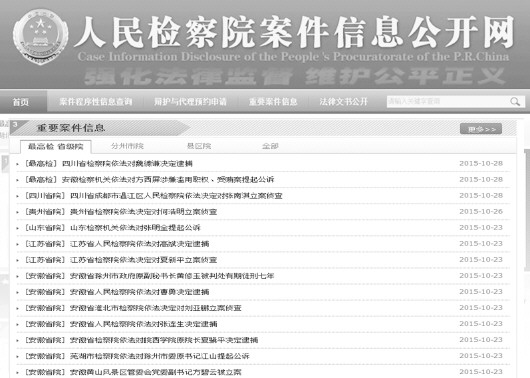Click the site title 人民检察院案件信息公开网
This screenshot has height=378, width=530.
pyautogui.click(x=294, y=32)
